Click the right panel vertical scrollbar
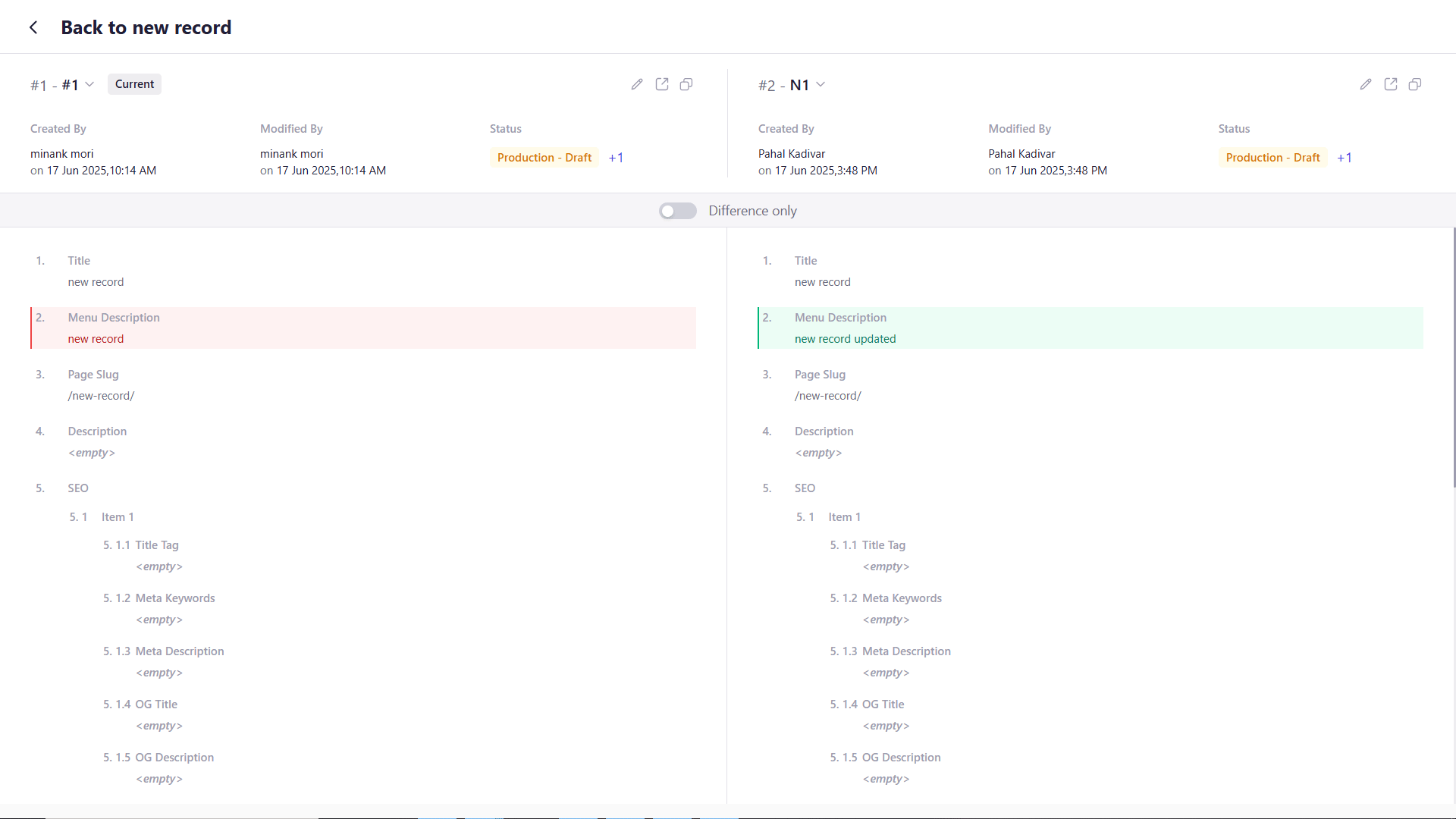Viewport: 1456px width, 819px height. tap(1454, 356)
